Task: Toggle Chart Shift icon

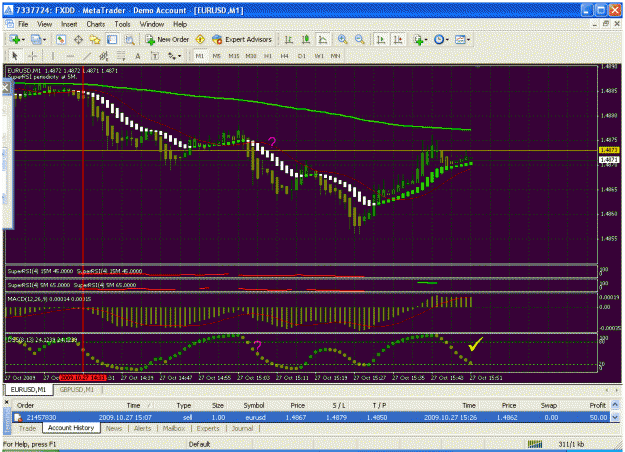Action: [398, 39]
